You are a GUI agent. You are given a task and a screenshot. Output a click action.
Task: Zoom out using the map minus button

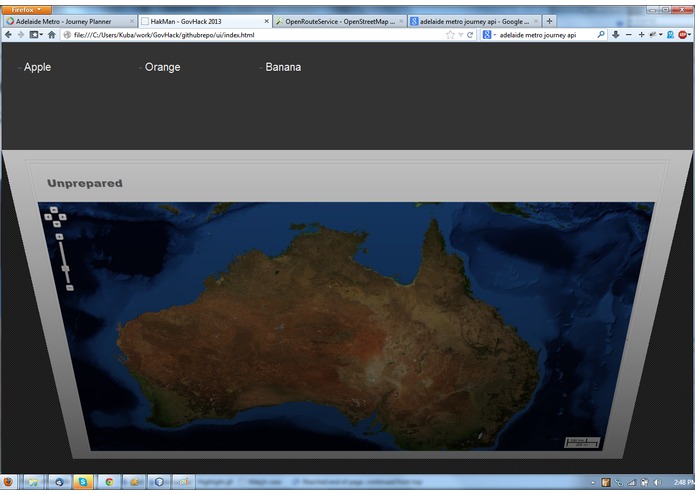point(70,288)
